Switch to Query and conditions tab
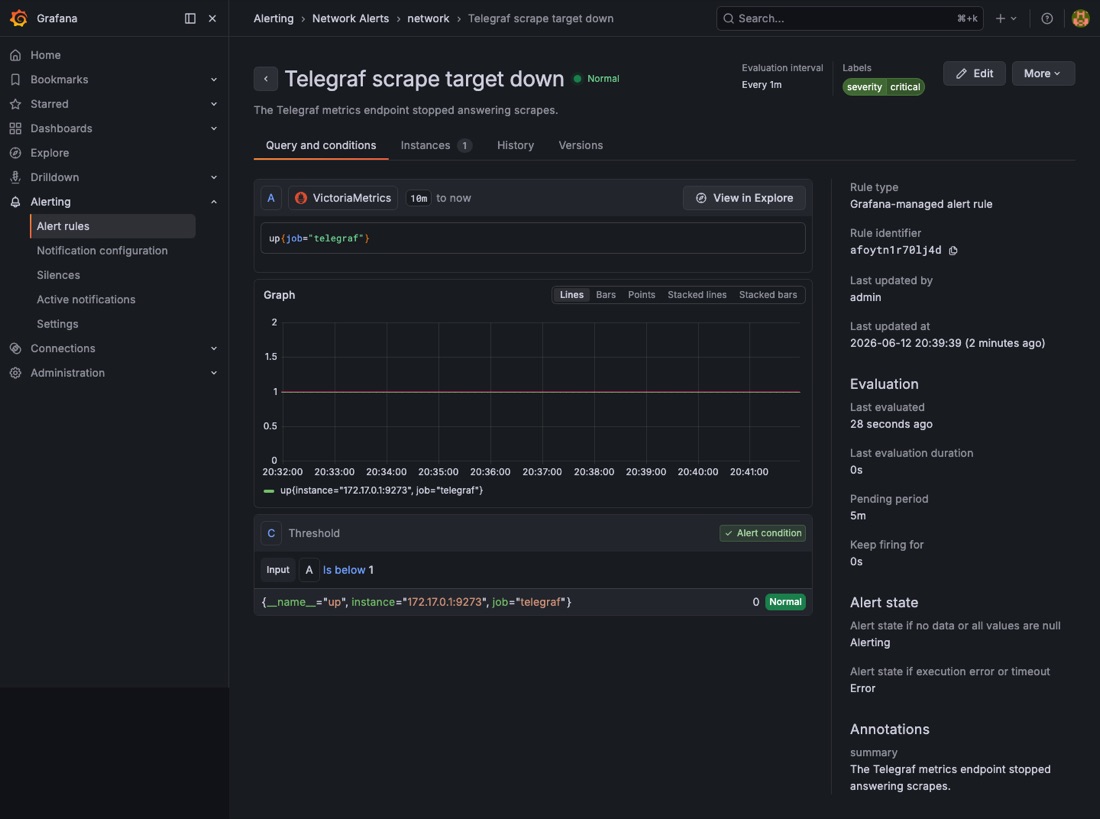The image size is (1100, 819). [x=321, y=145]
